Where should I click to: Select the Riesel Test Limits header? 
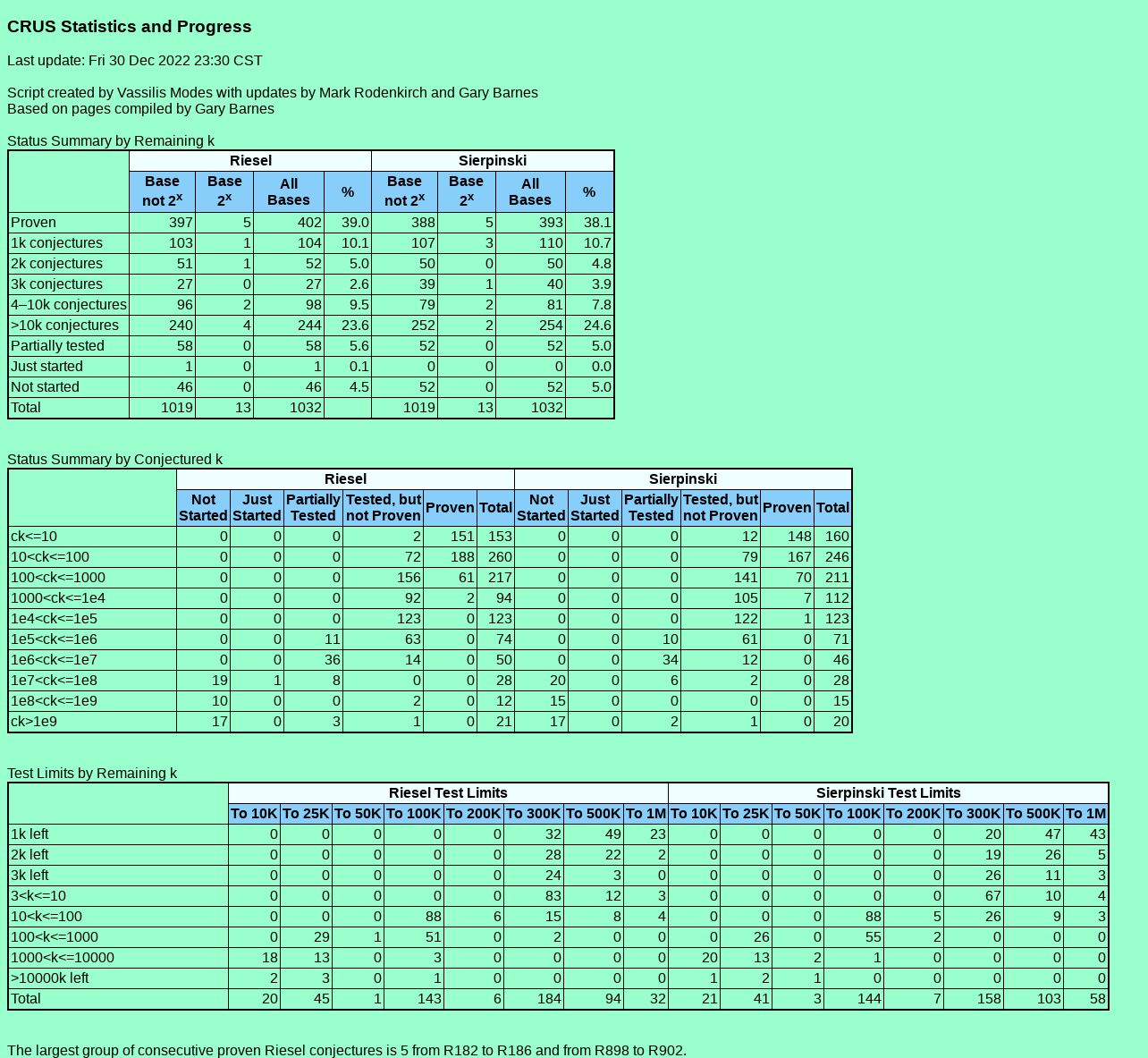point(448,793)
